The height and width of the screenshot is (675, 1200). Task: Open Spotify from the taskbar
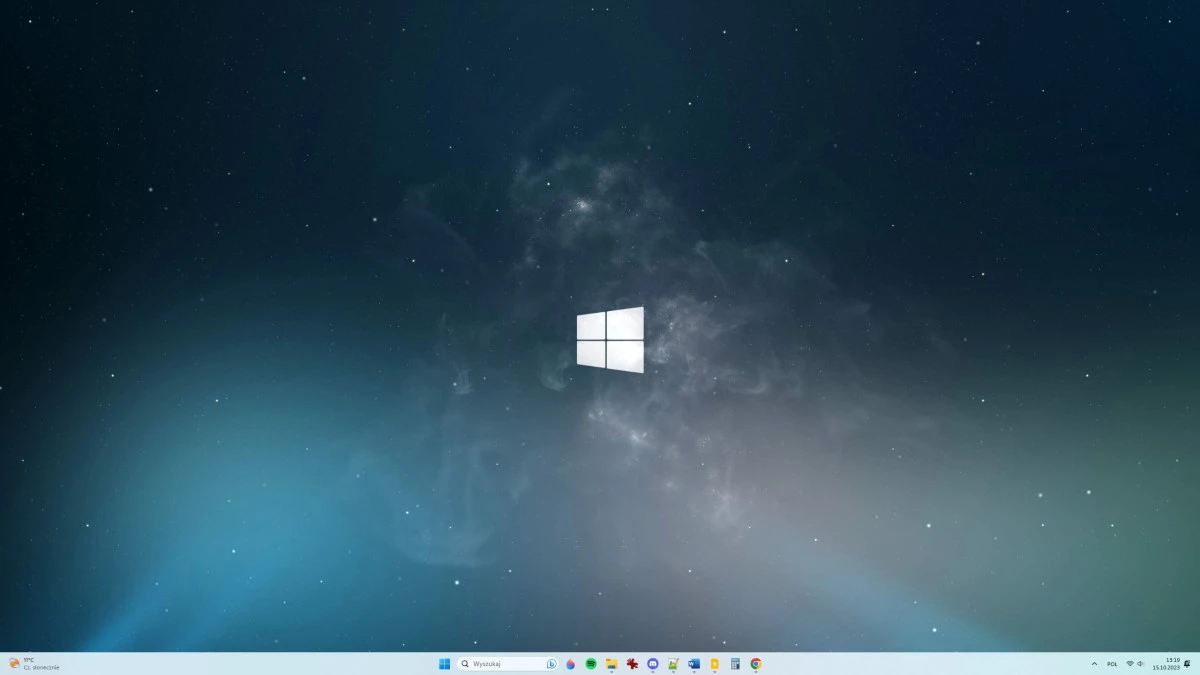pyautogui.click(x=591, y=663)
